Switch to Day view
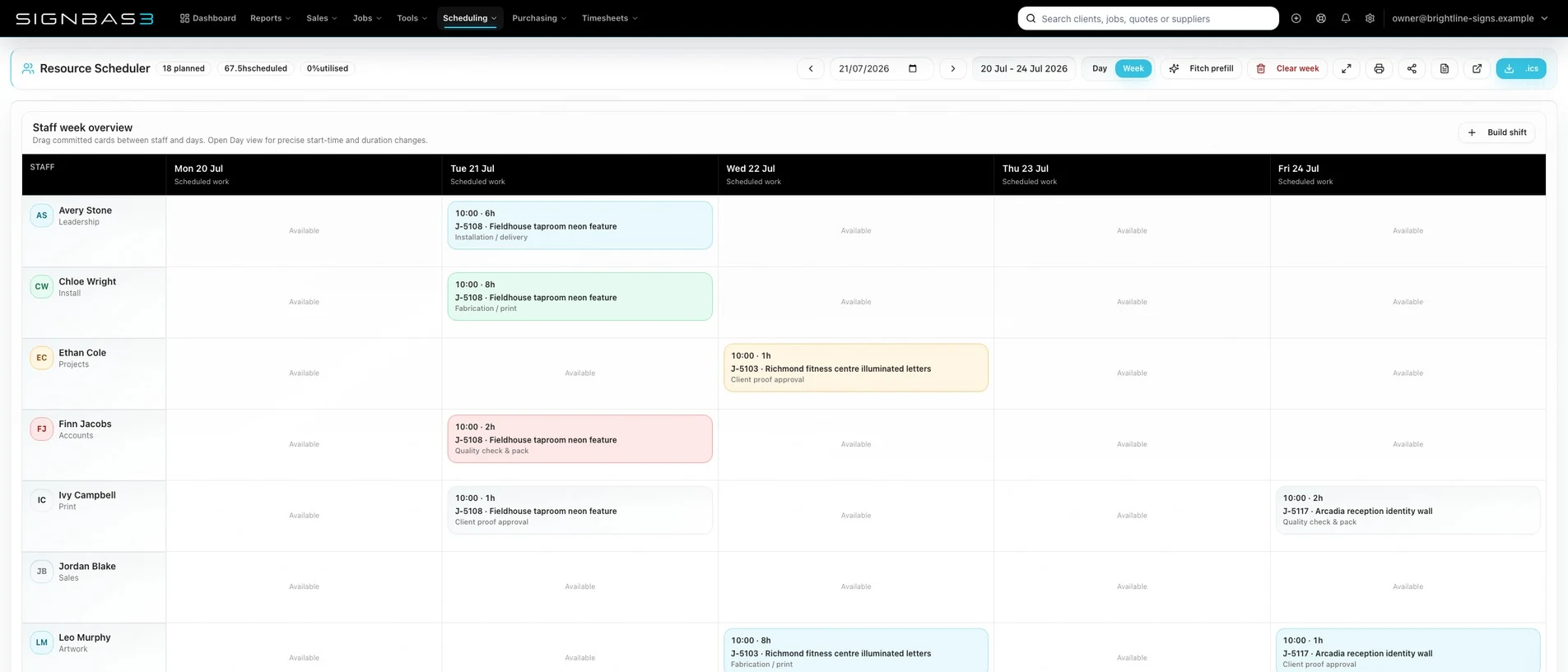This screenshot has width=1568, height=672. point(1100,68)
